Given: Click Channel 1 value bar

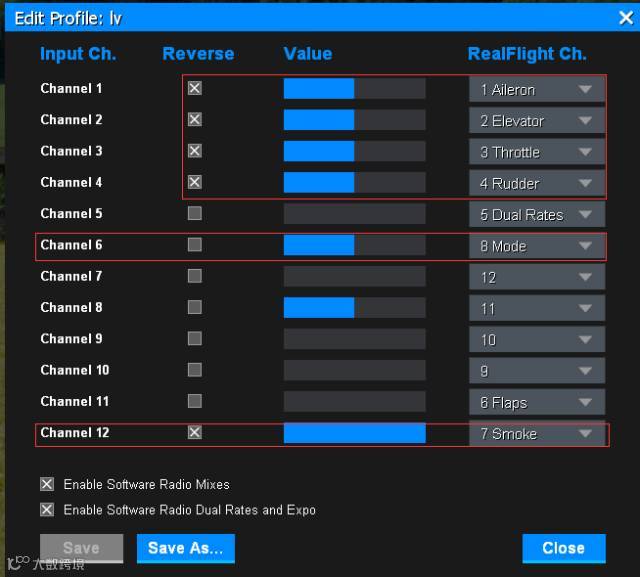Looking at the screenshot, I should point(354,89).
